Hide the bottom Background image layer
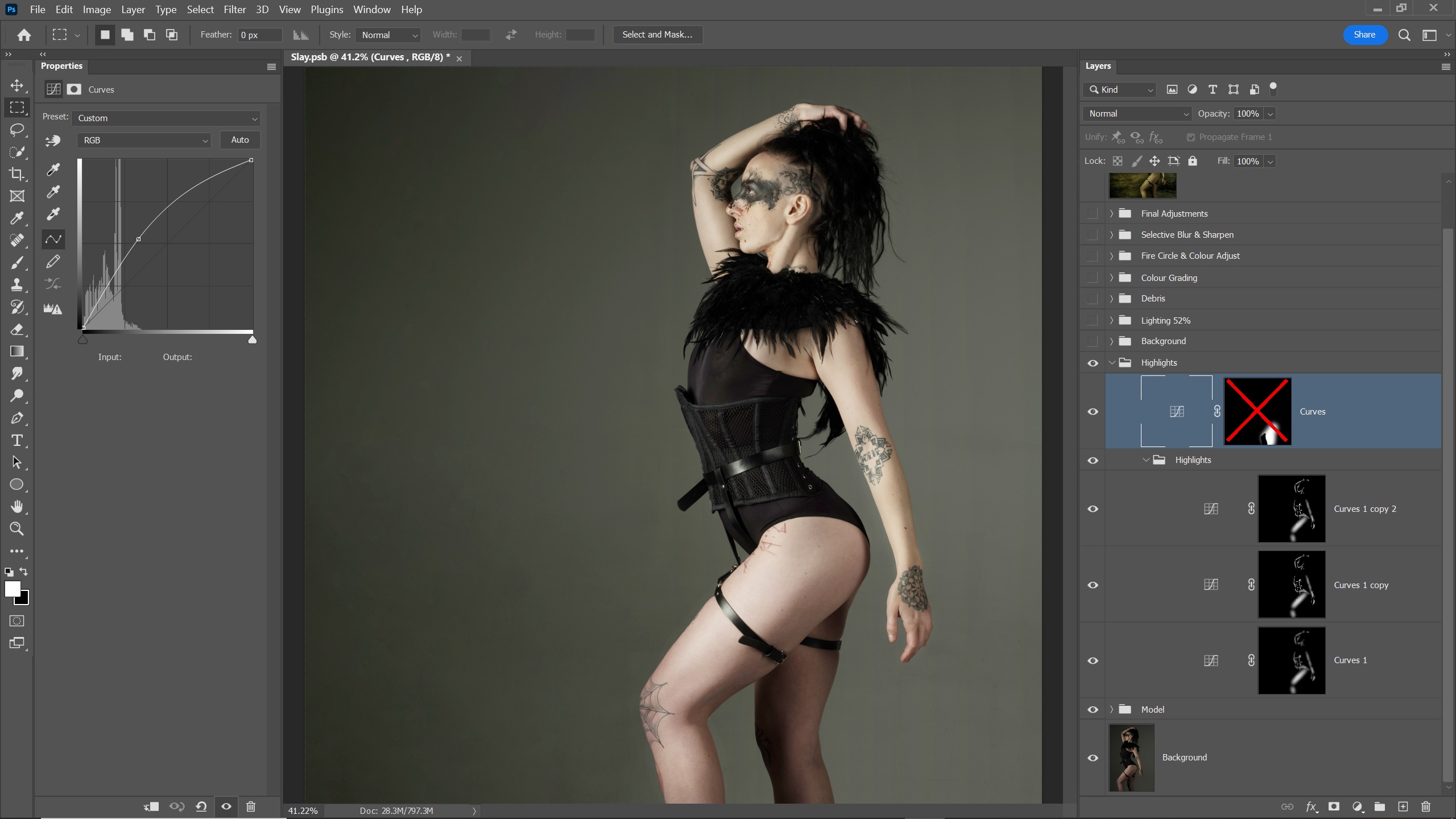Viewport: 1456px width, 819px height. coord(1093,758)
